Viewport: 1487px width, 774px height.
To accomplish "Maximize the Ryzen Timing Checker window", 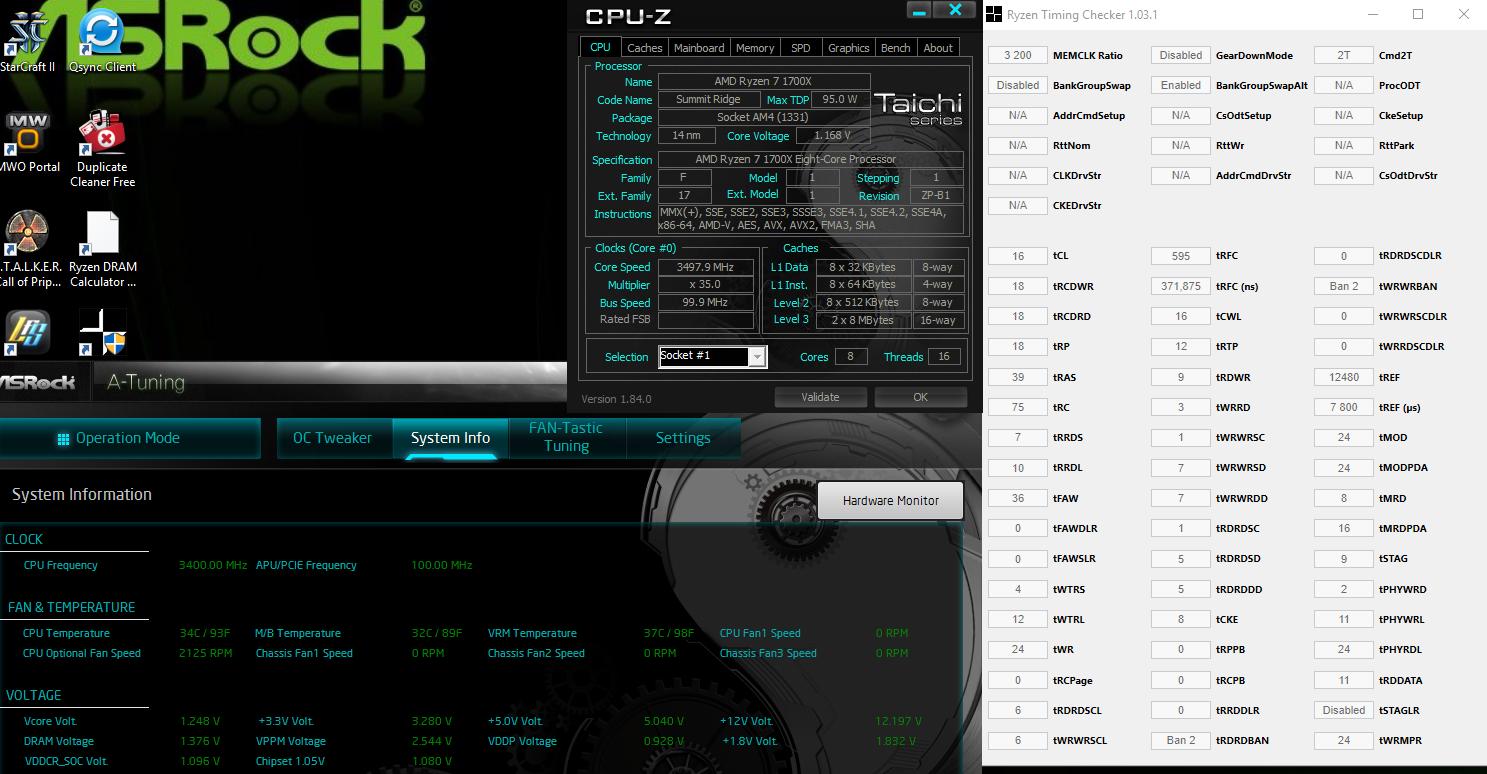I will point(1418,15).
